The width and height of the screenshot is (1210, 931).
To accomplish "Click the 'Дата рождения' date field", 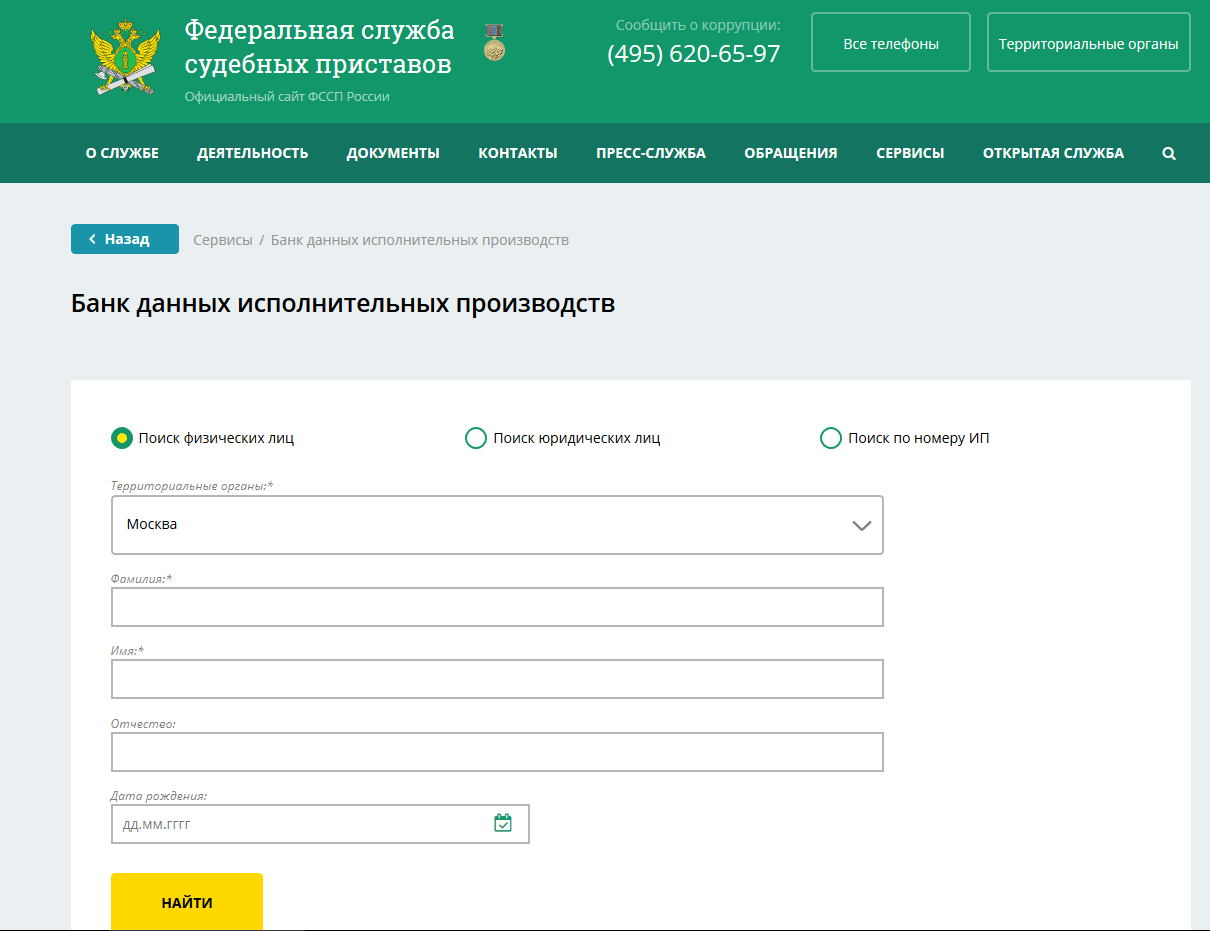I will pyautogui.click(x=300, y=824).
